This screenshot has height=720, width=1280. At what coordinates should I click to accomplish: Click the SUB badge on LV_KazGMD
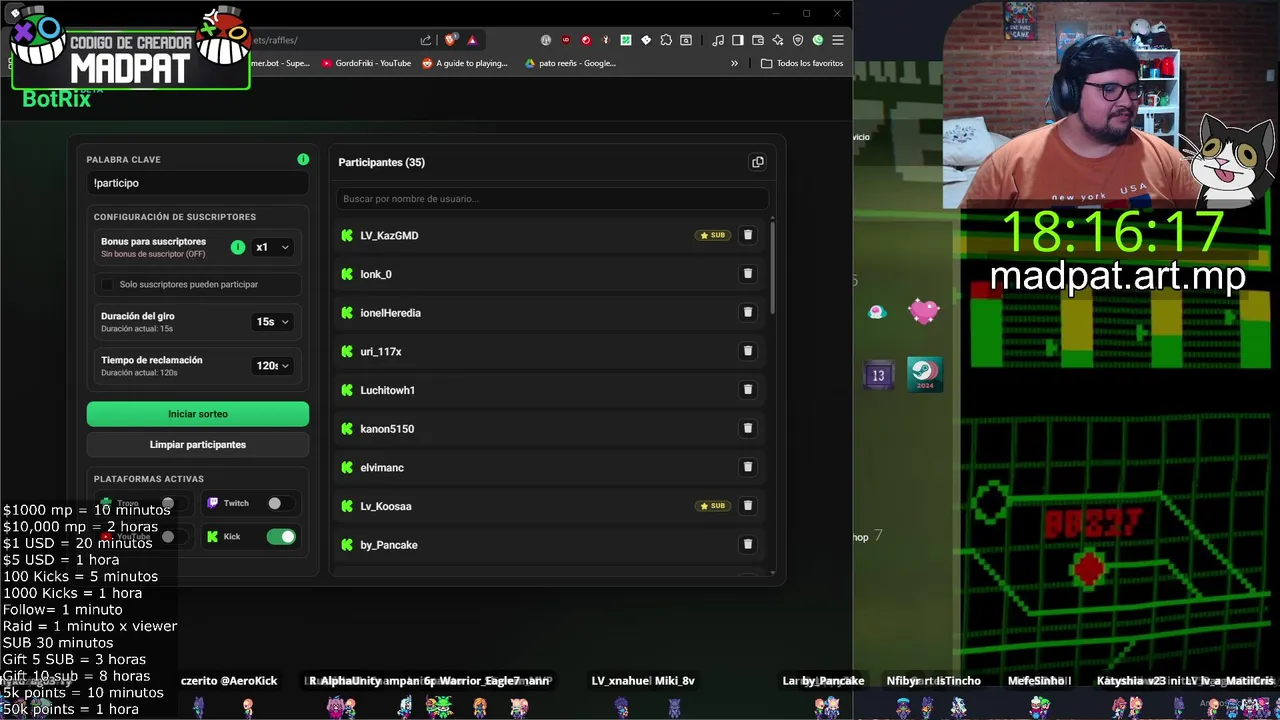(713, 235)
